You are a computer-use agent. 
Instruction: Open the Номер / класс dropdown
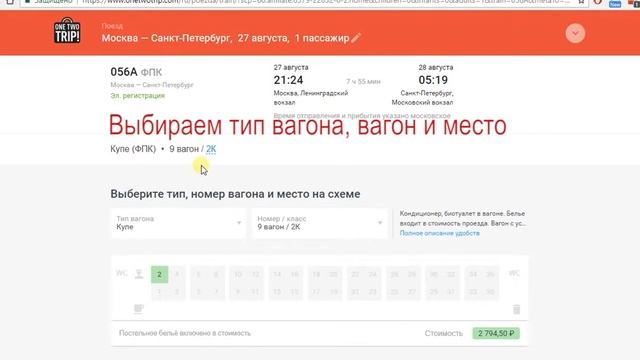point(320,223)
